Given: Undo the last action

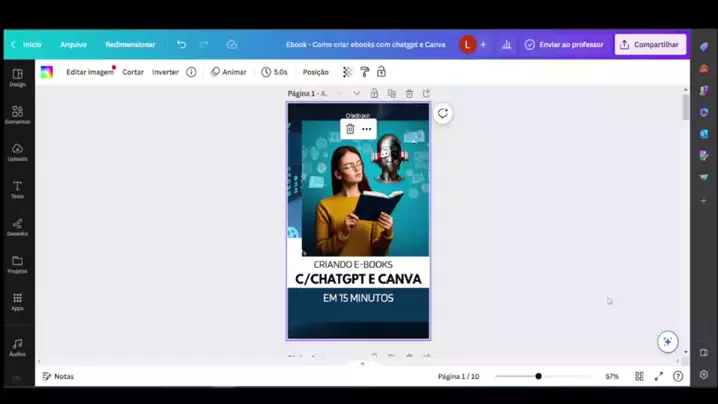Looking at the screenshot, I should tap(181, 44).
